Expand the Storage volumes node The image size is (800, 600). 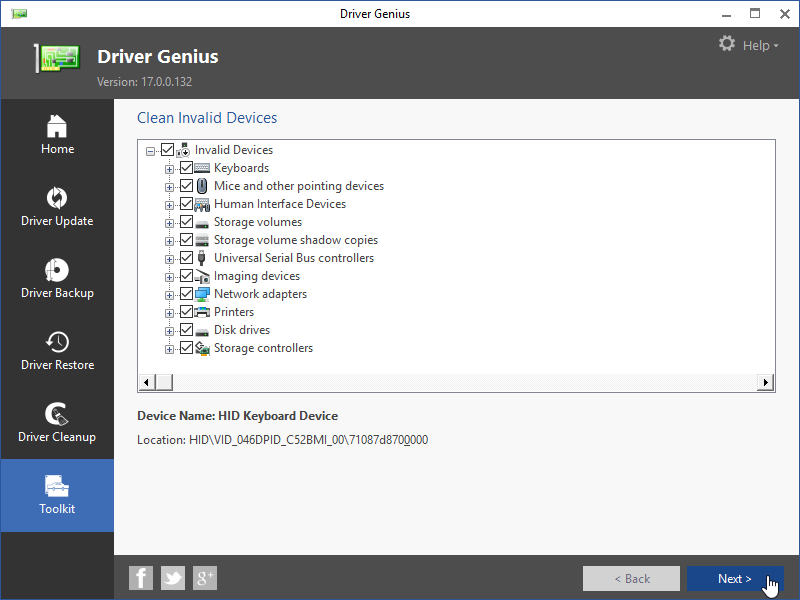pyautogui.click(x=169, y=223)
